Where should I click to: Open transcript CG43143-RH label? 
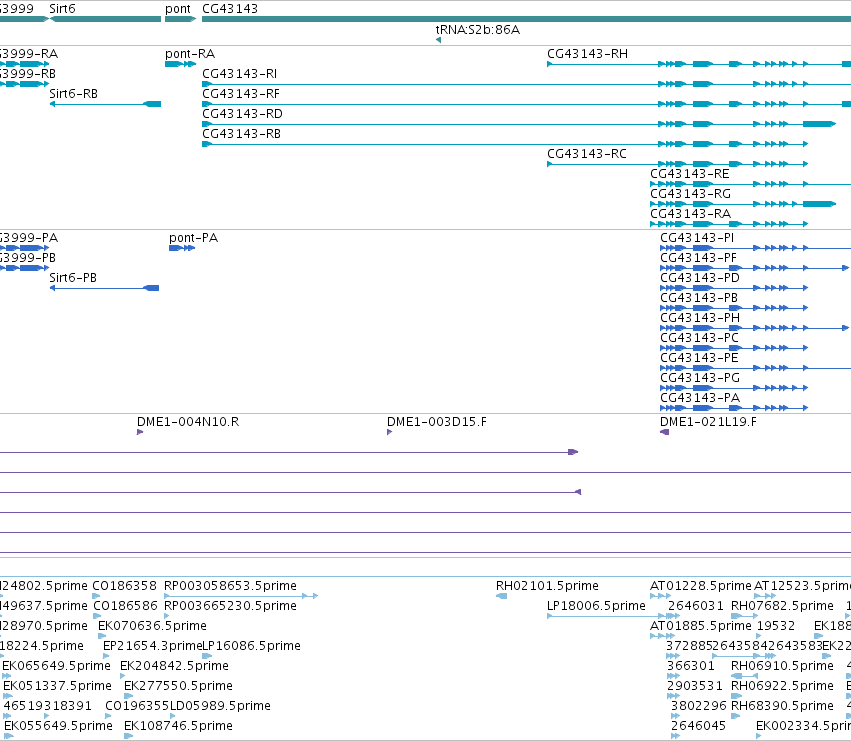588,54
